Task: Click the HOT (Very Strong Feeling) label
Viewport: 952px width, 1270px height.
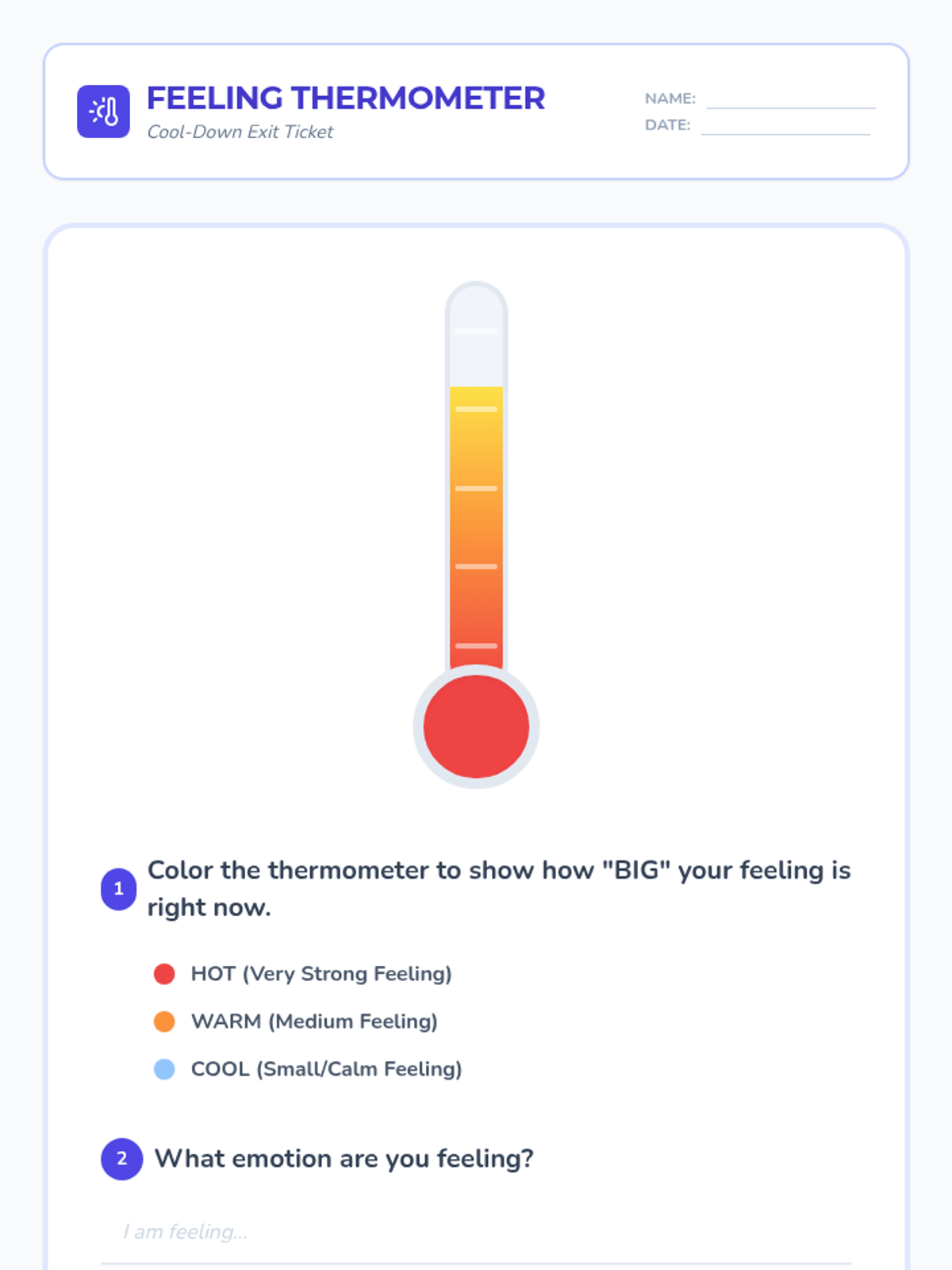Action: pos(321,974)
